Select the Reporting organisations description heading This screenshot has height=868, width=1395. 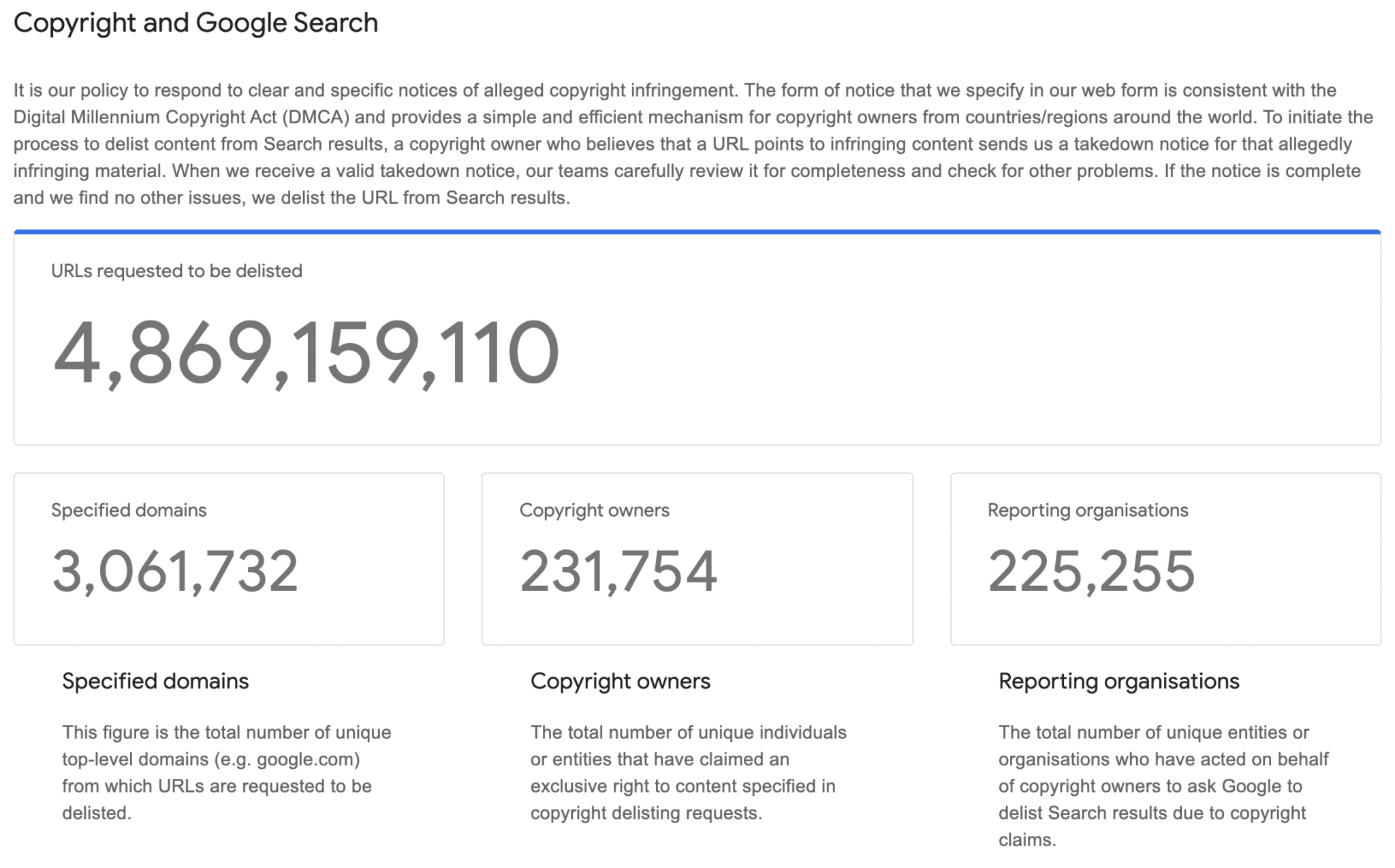point(1118,681)
